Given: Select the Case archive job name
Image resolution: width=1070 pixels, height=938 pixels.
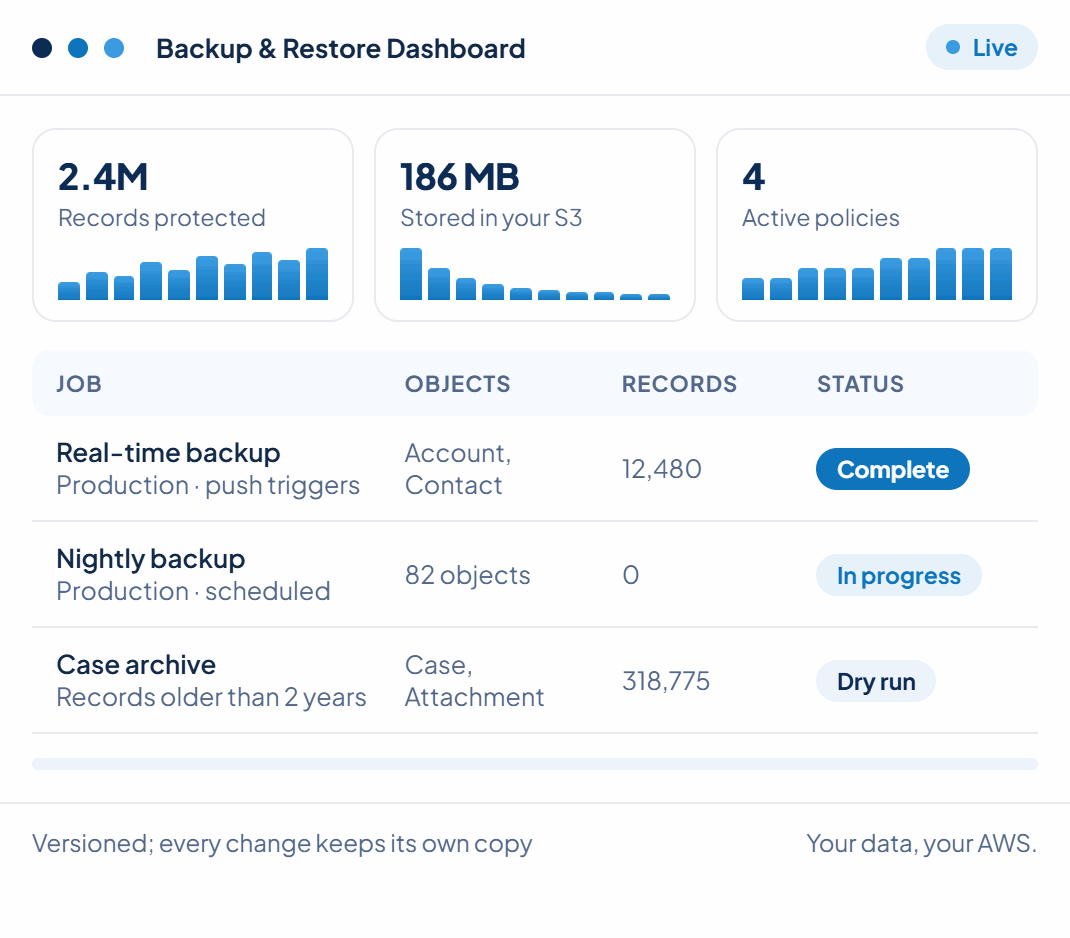Looking at the screenshot, I should click(x=136, y=665).
